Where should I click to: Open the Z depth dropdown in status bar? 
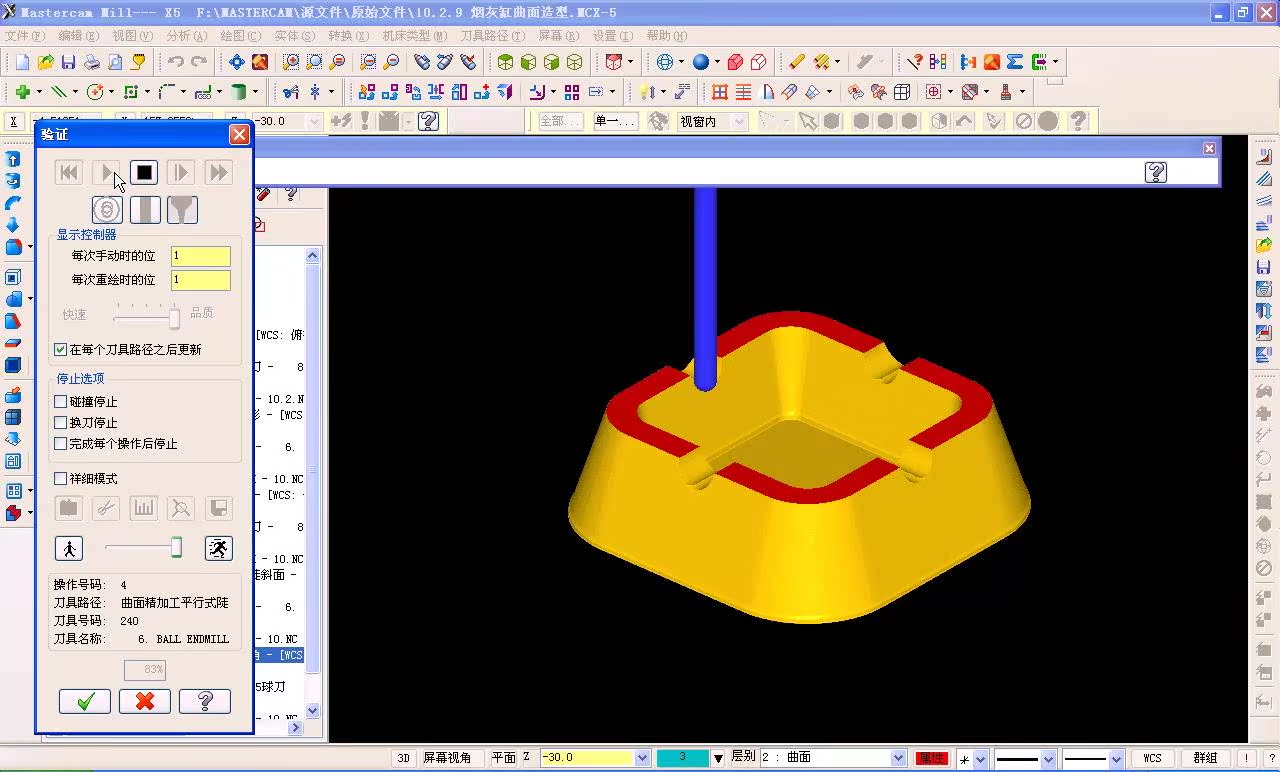point(642,758)
